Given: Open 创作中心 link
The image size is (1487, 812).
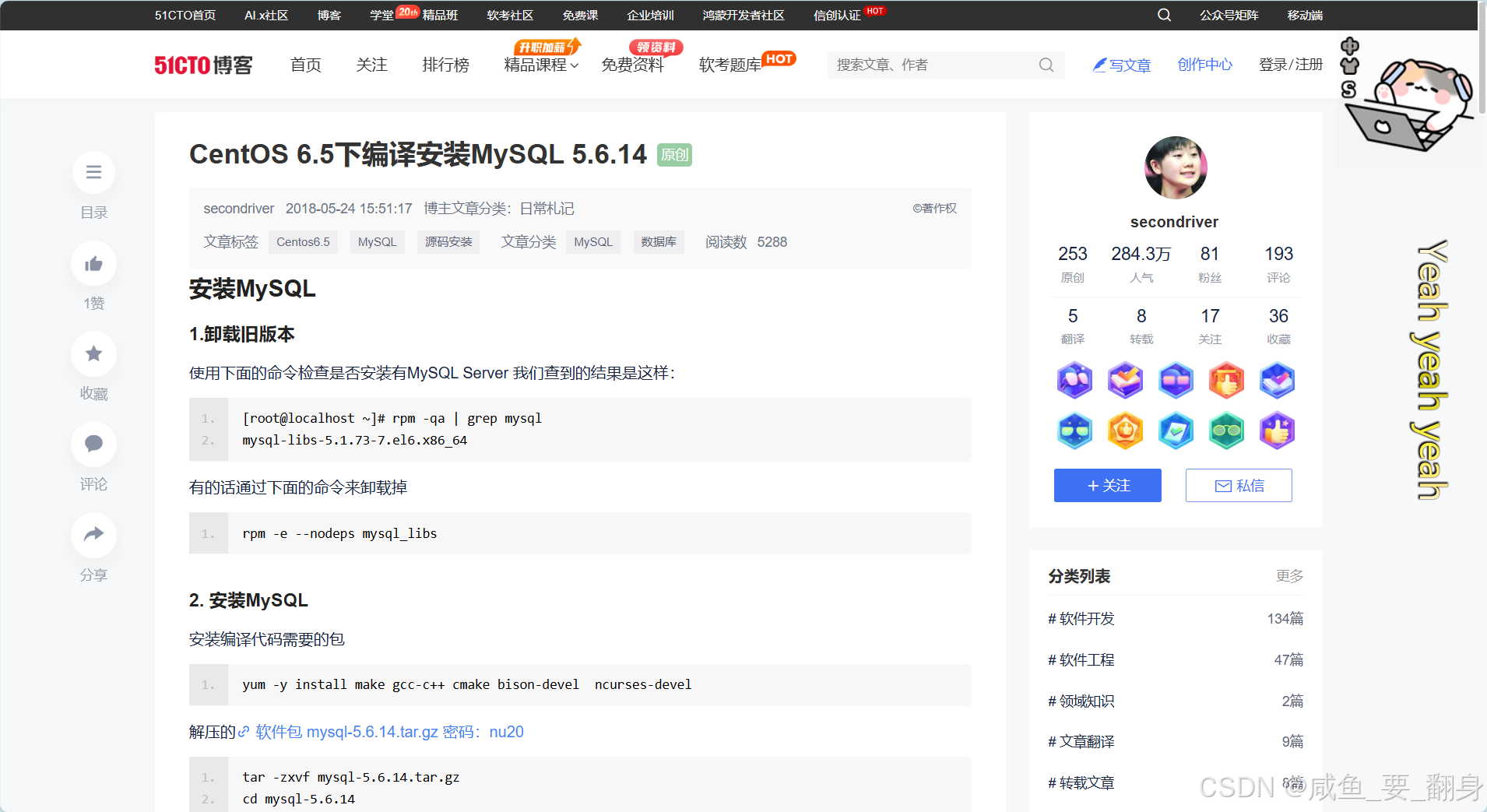Looking at the screenshot, I should 1204,65.
